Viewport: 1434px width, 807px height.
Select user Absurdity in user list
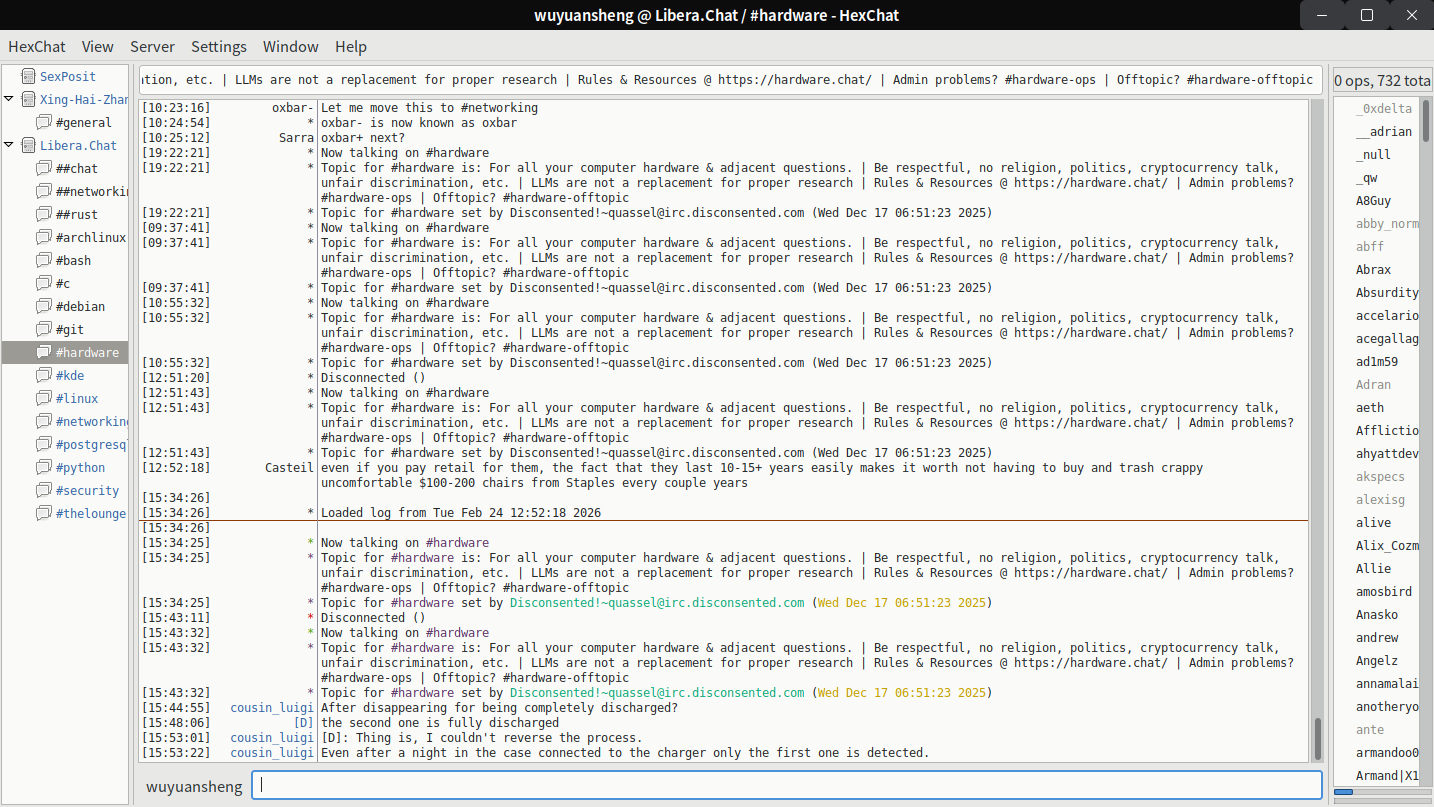coord(1386,293)
